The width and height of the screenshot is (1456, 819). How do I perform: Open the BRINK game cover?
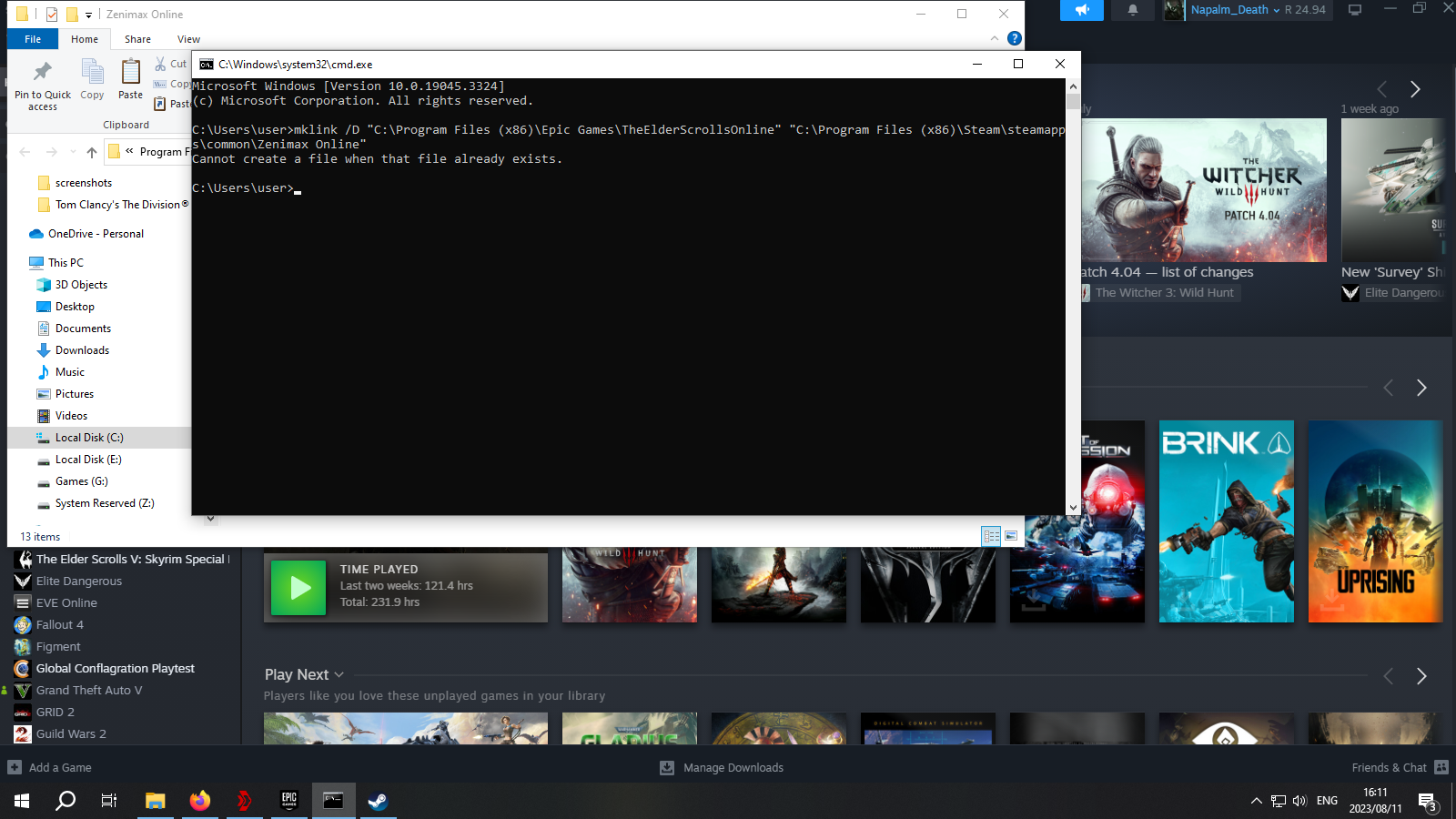click(x=1227, y=521)
